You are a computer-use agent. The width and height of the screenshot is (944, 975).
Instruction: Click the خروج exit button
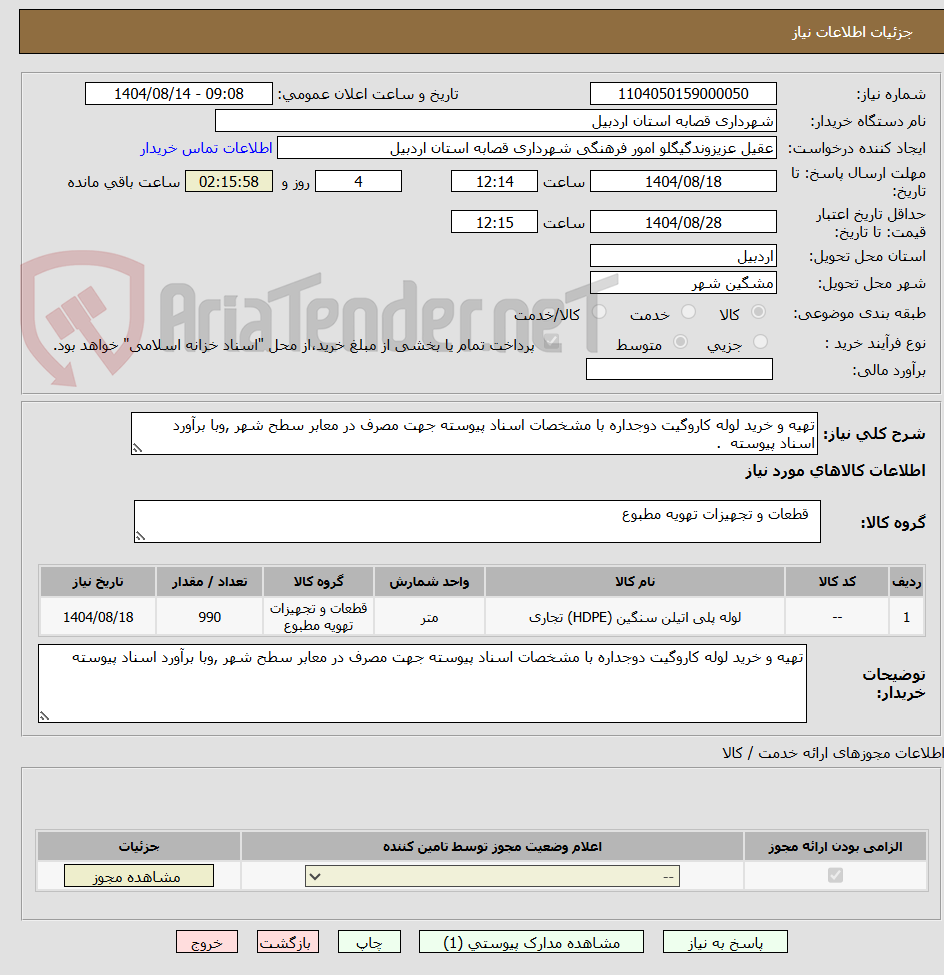pyautogui.click(x=207, y=942)
